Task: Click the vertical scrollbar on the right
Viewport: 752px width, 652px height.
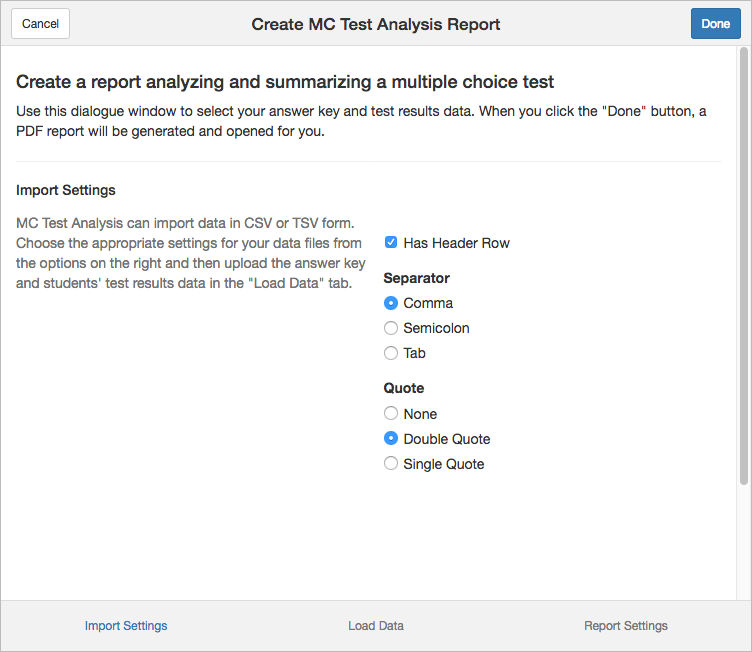Action: coord(744,266)
